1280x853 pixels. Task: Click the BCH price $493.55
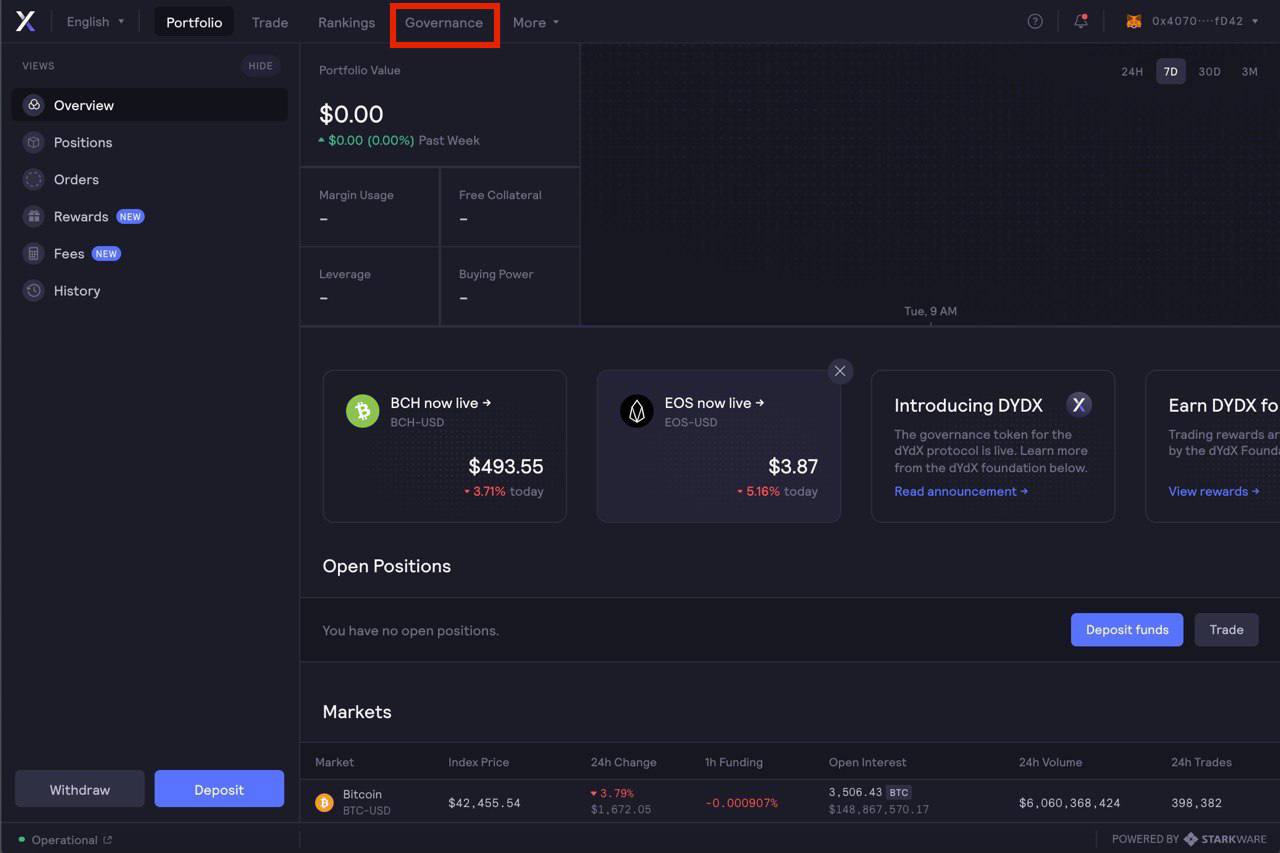point(506,466)
